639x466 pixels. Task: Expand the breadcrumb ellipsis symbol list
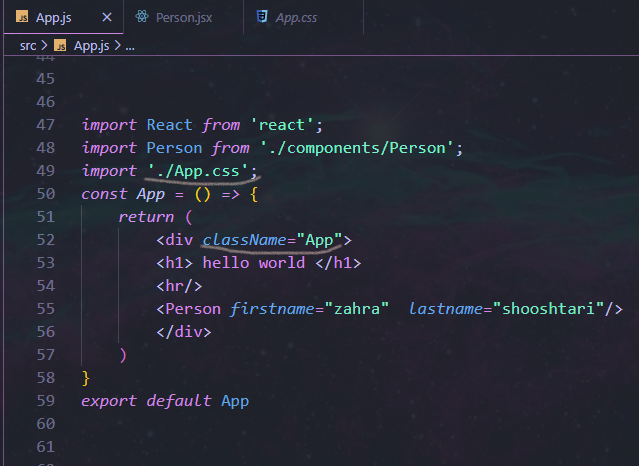coord(129,46)
